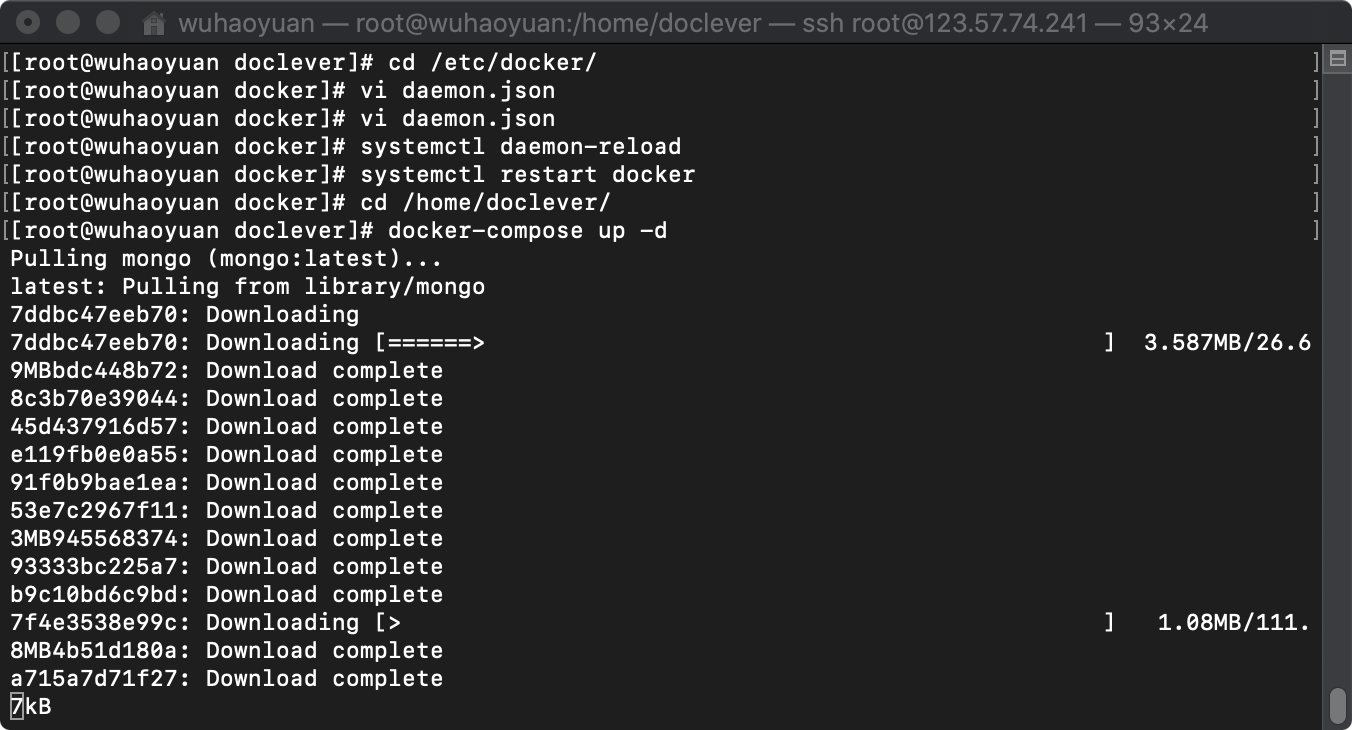Screen dimensions: 1352x730
Task: Click the terminal cursor block before kB
Action: [16, 707]
